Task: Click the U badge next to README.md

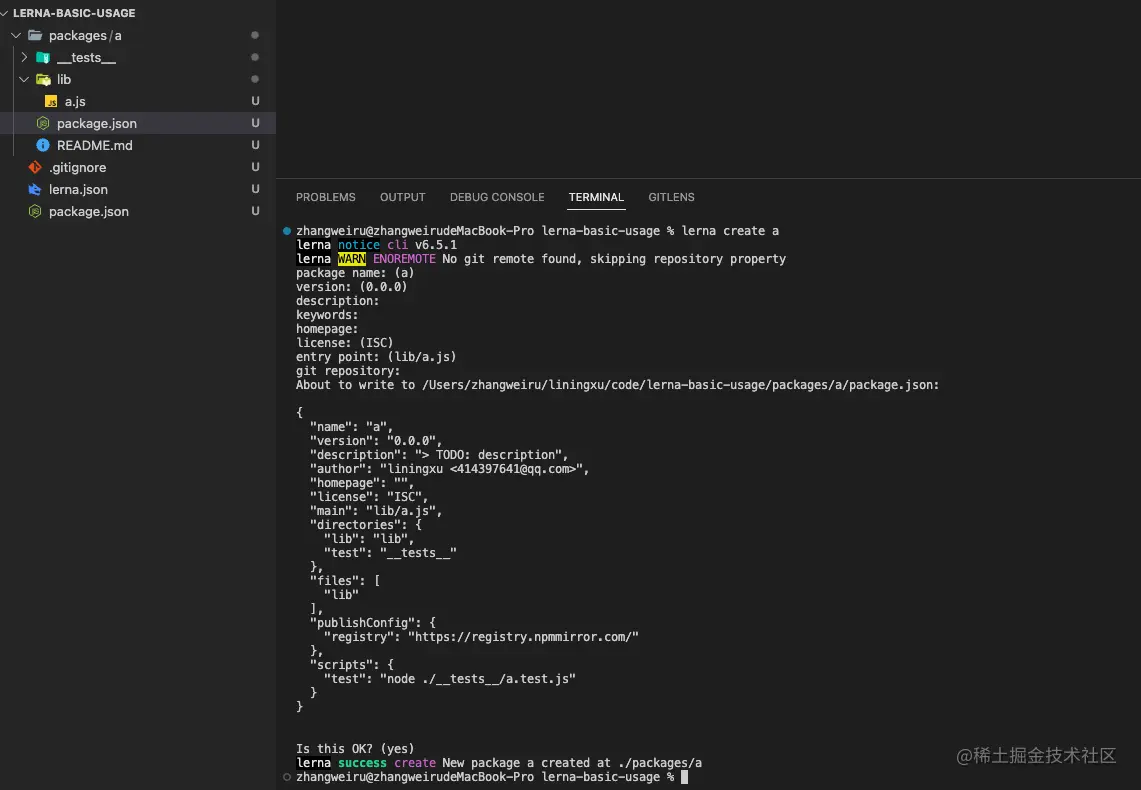Action: 255,145
